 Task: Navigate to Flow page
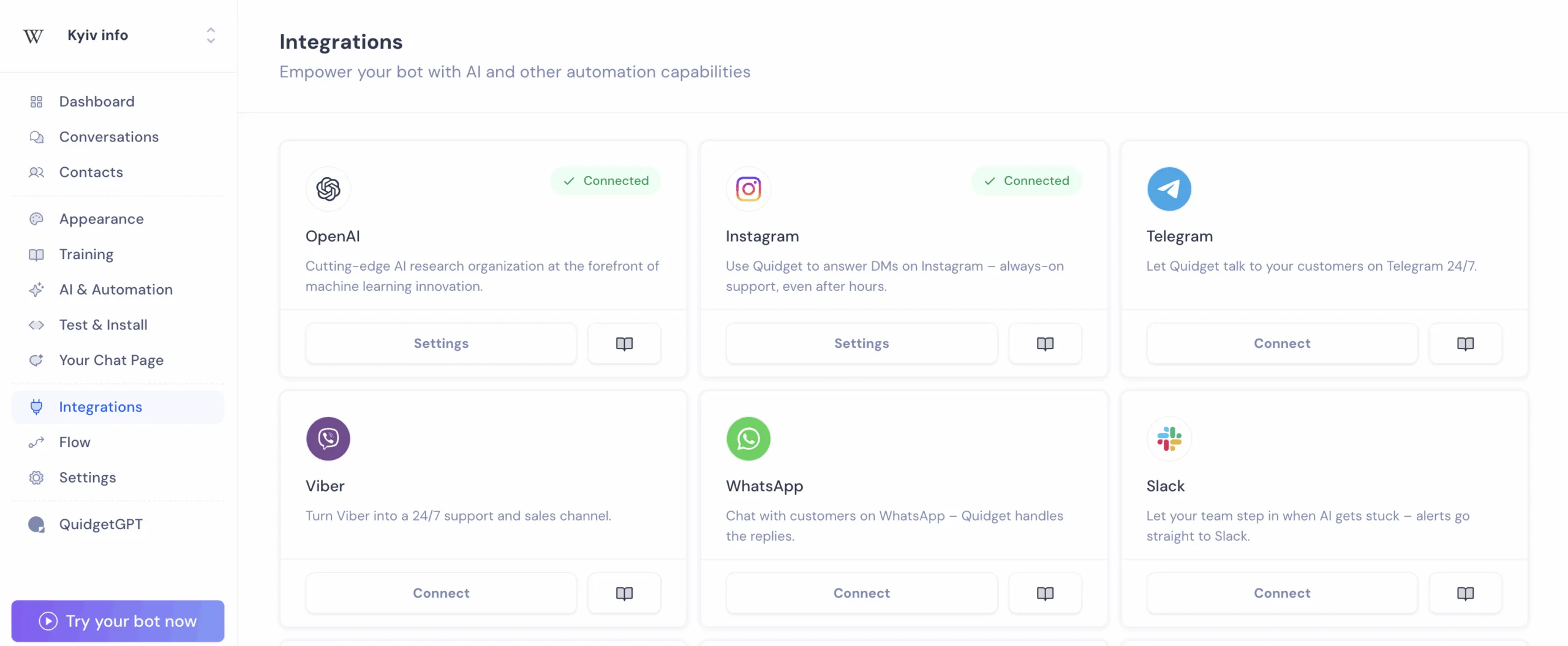pyautogui.click(x=75, y=442)
